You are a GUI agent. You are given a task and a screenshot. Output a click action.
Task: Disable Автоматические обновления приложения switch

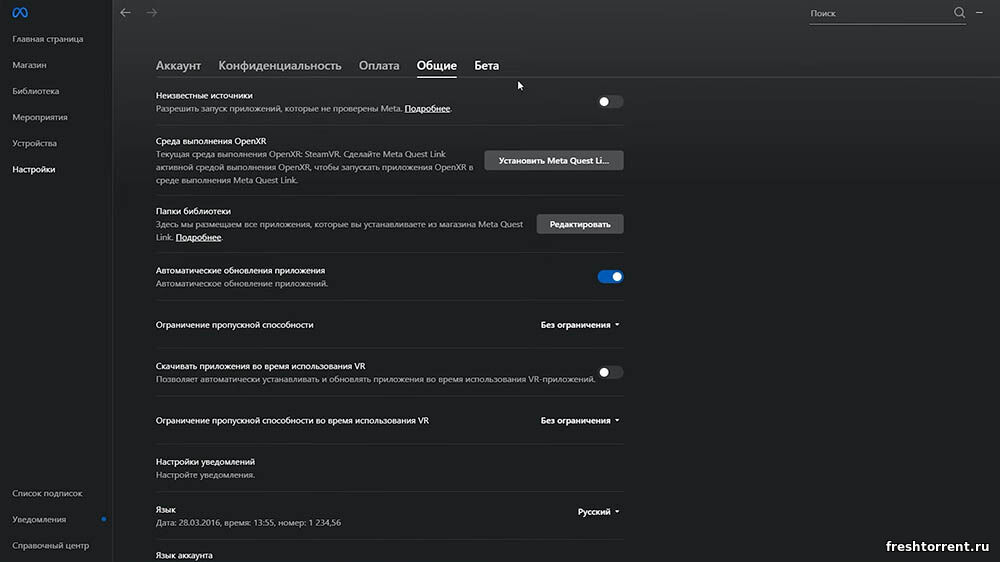click(610, 277)
